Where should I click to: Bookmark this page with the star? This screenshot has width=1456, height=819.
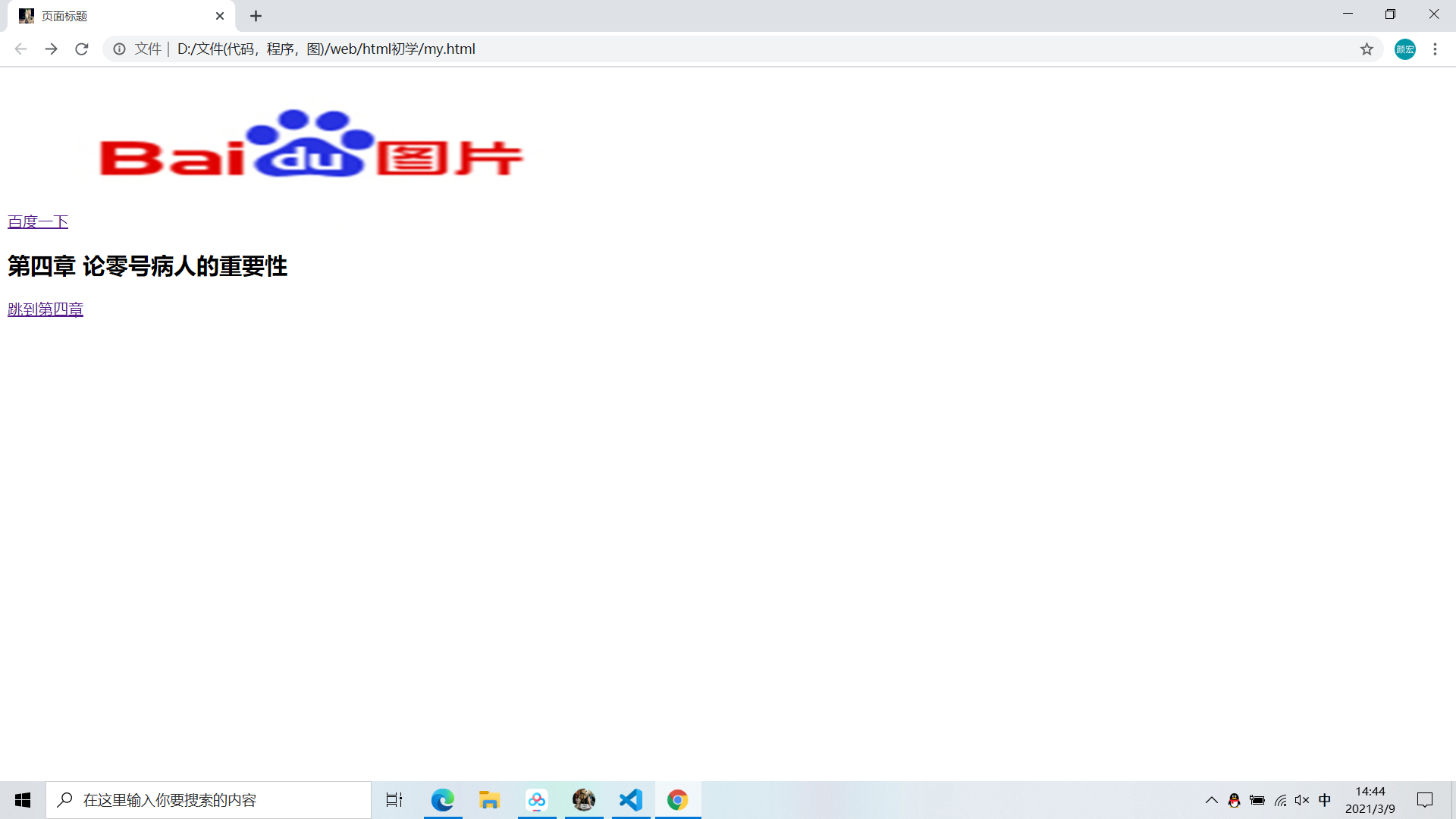click(x=1367, y=49)
